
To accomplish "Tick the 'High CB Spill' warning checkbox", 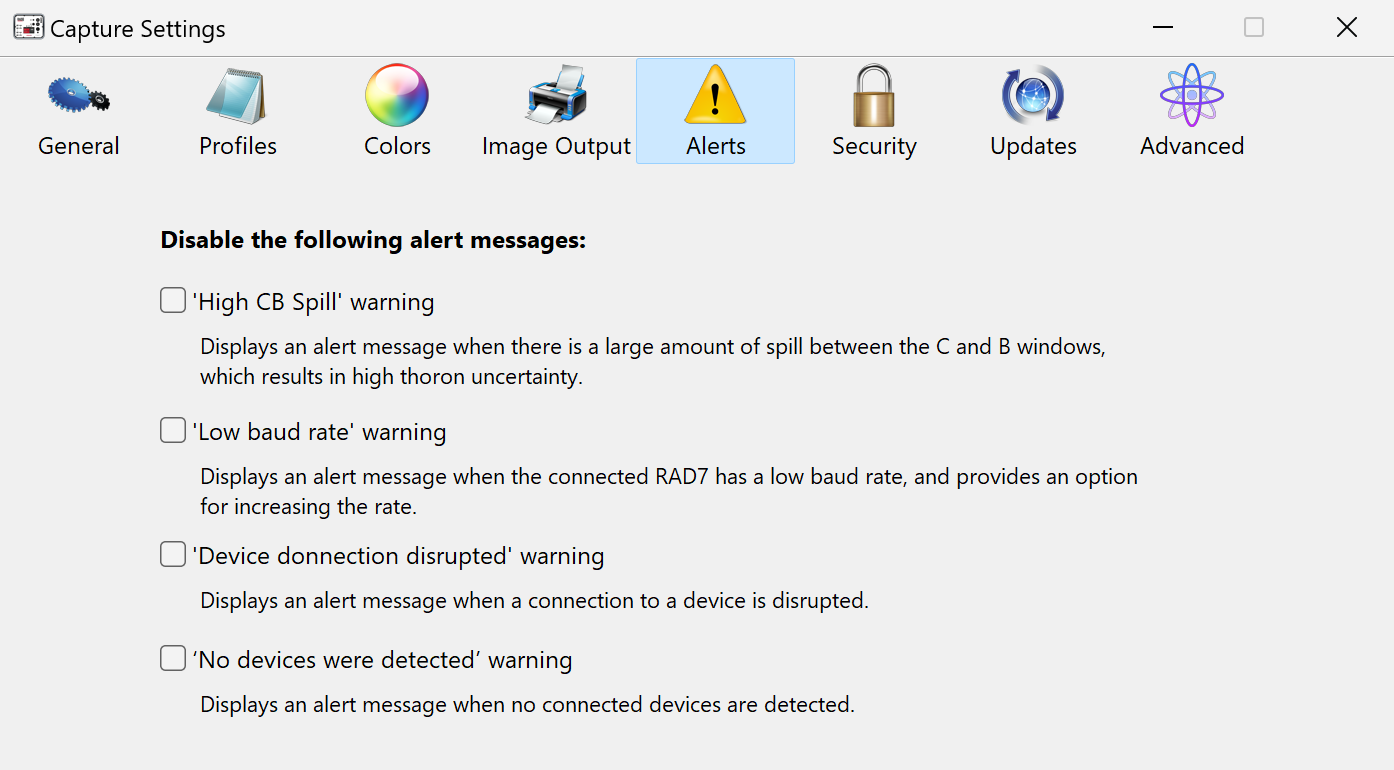I will click(x=173, y=300).
